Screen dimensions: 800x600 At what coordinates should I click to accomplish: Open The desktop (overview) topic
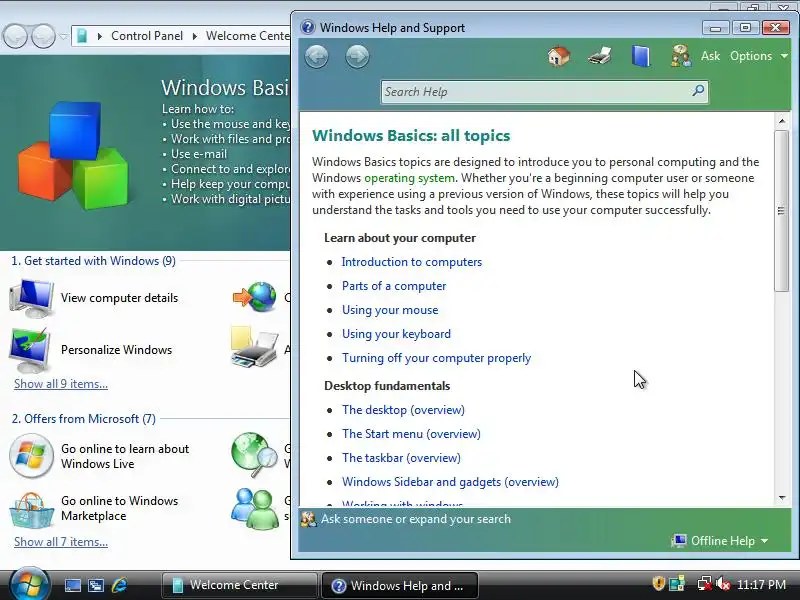click(403, 410)
